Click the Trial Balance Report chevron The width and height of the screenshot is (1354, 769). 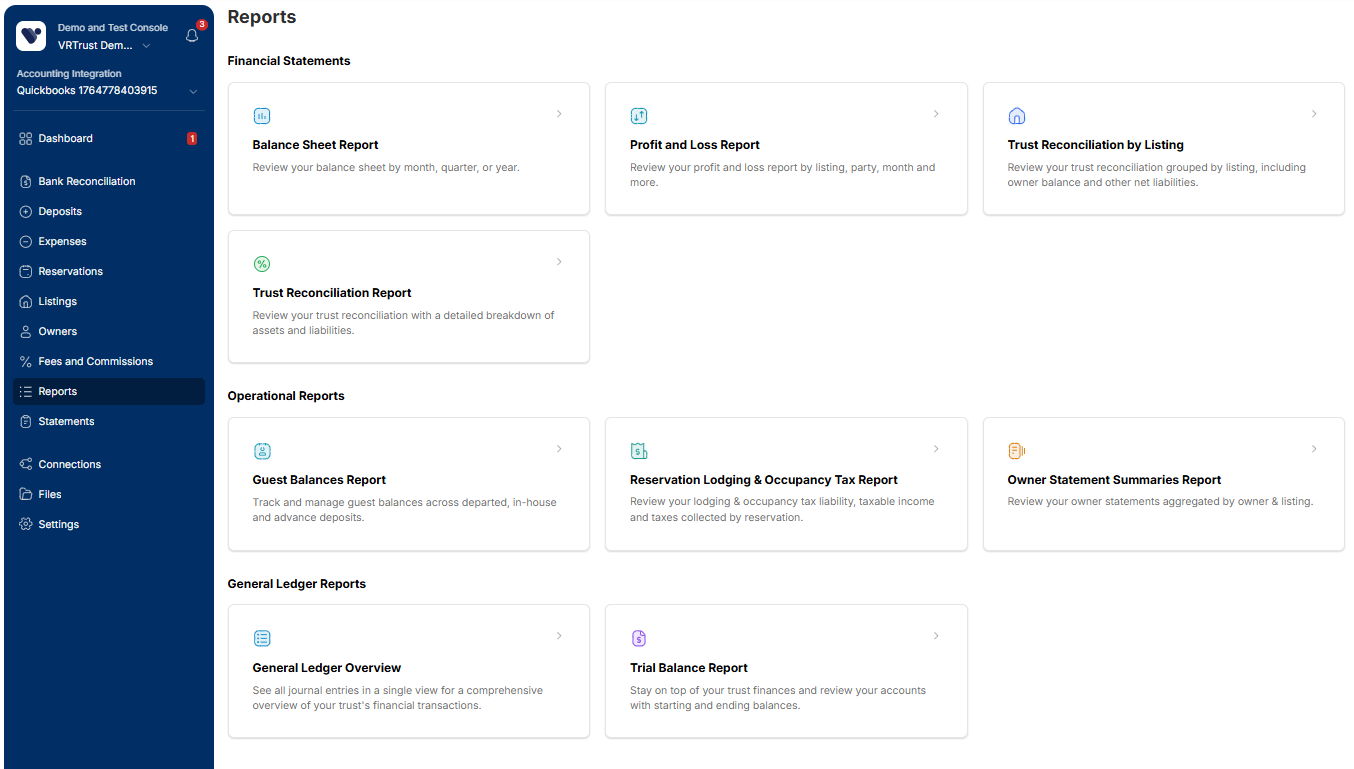click(936, 636)
